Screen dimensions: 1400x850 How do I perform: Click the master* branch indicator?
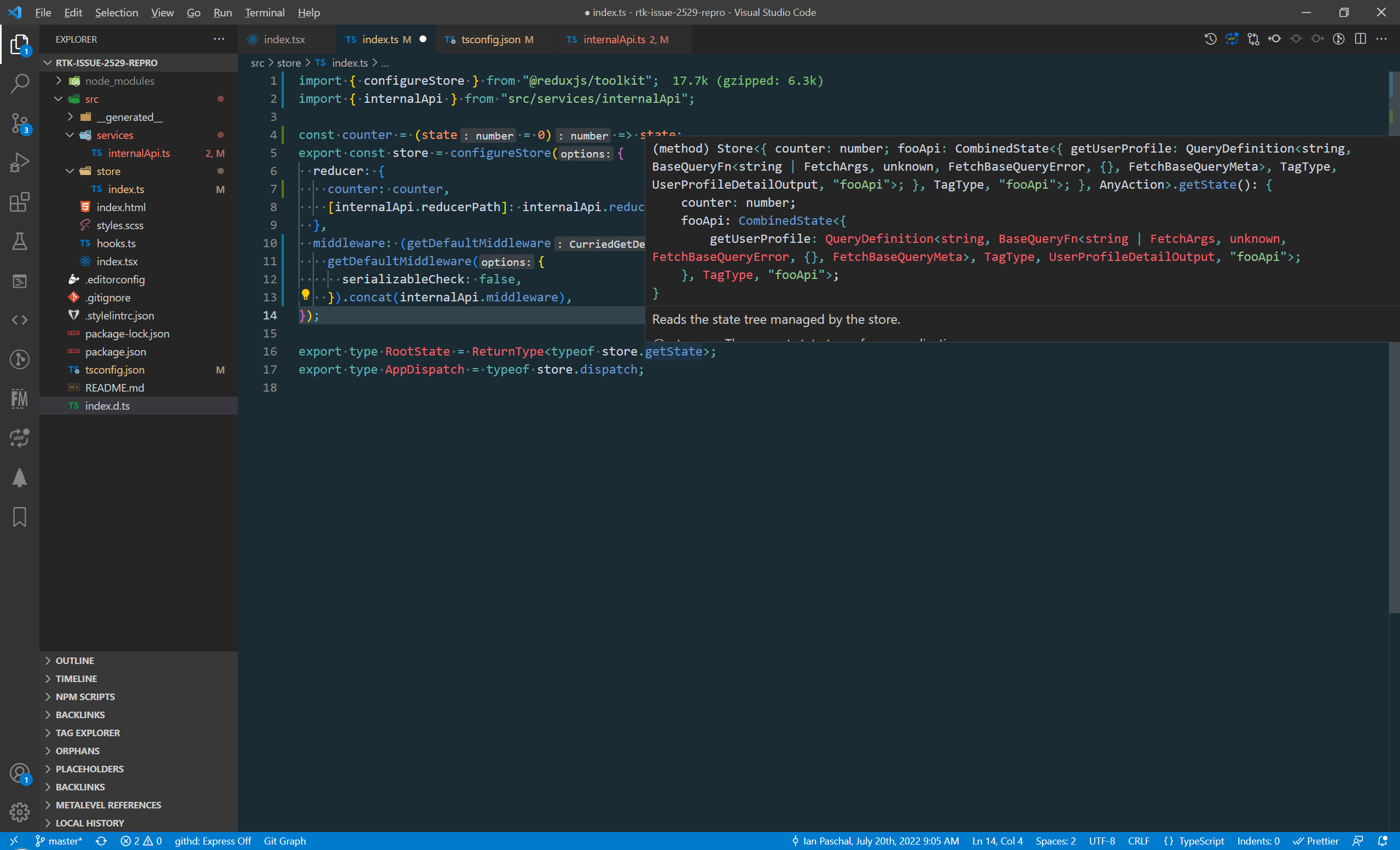pos(59,841)
